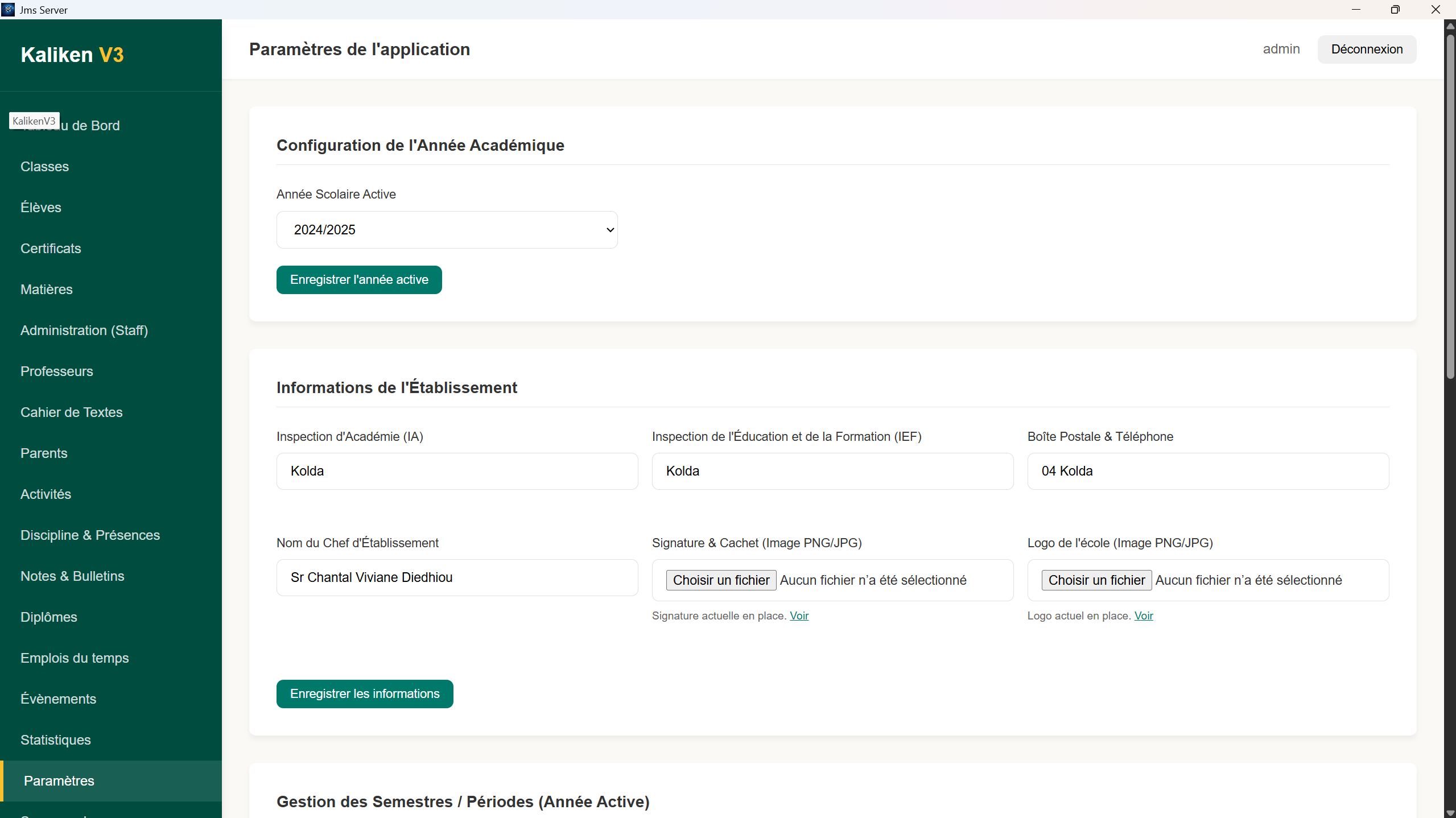Edit the Boîte Postale & Téléphone field
Viewport: 1456px width, 818px height.
pos(1207,471)
